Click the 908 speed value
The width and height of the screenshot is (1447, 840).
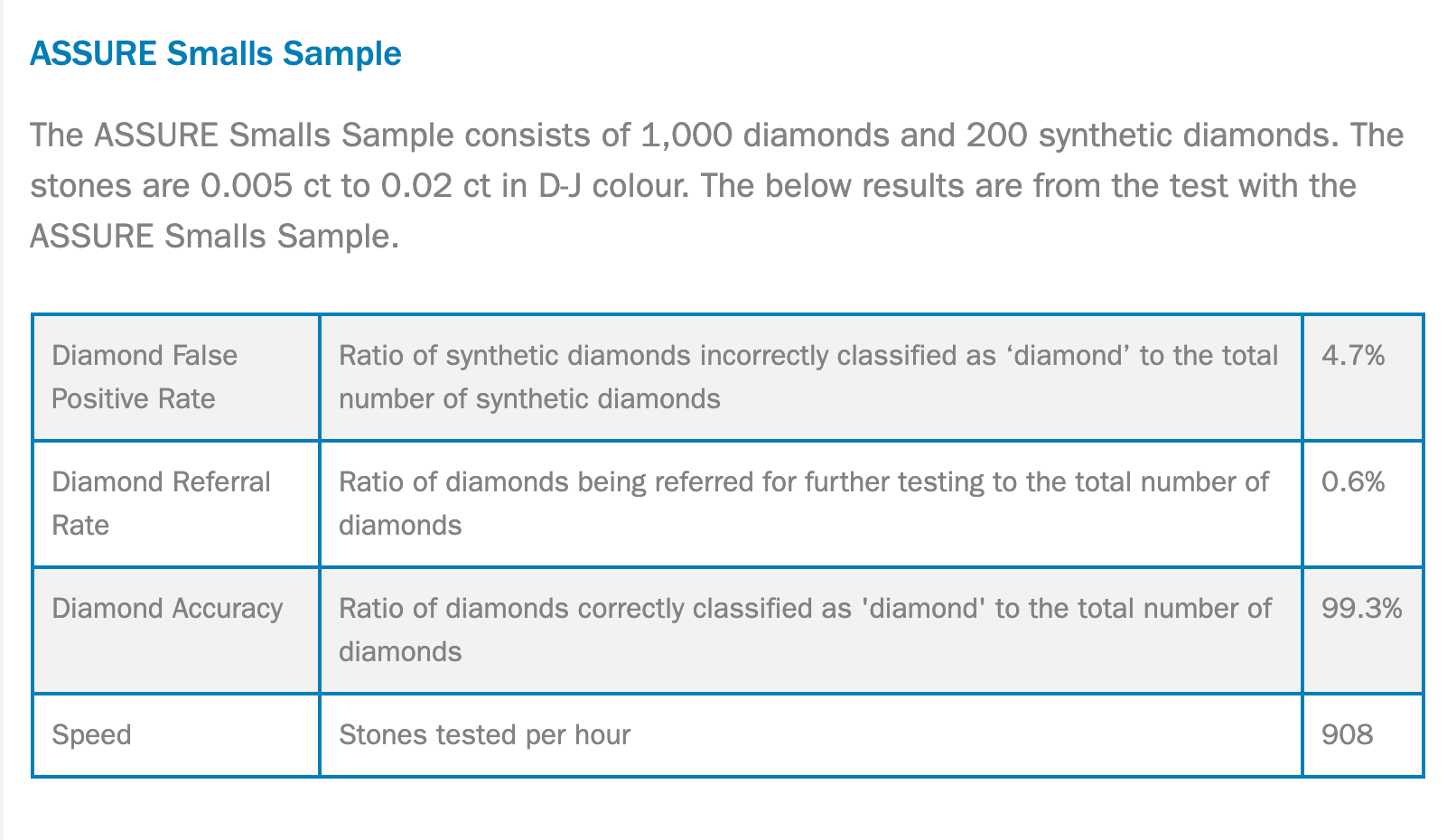[1348, 735]
